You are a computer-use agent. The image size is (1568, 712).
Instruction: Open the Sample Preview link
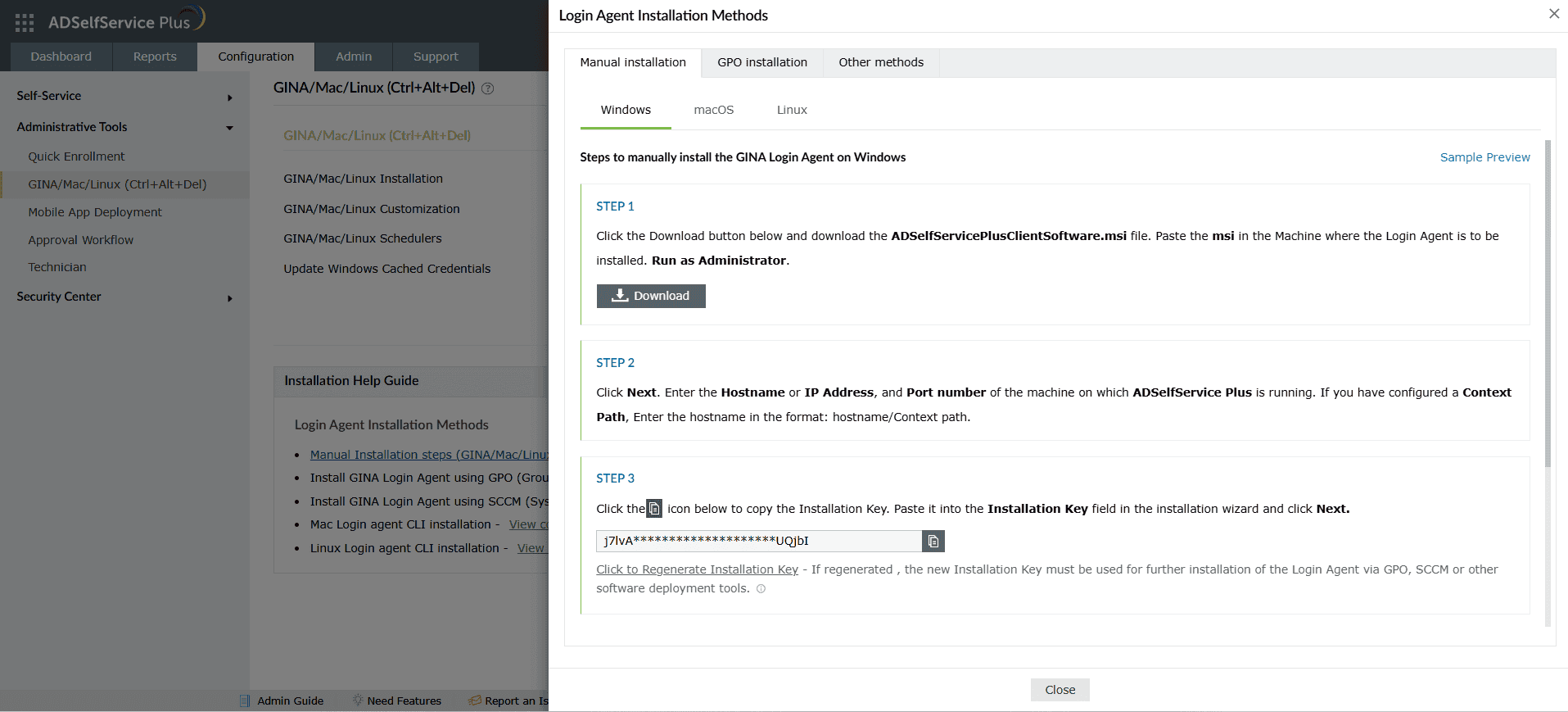[1485, 157]
